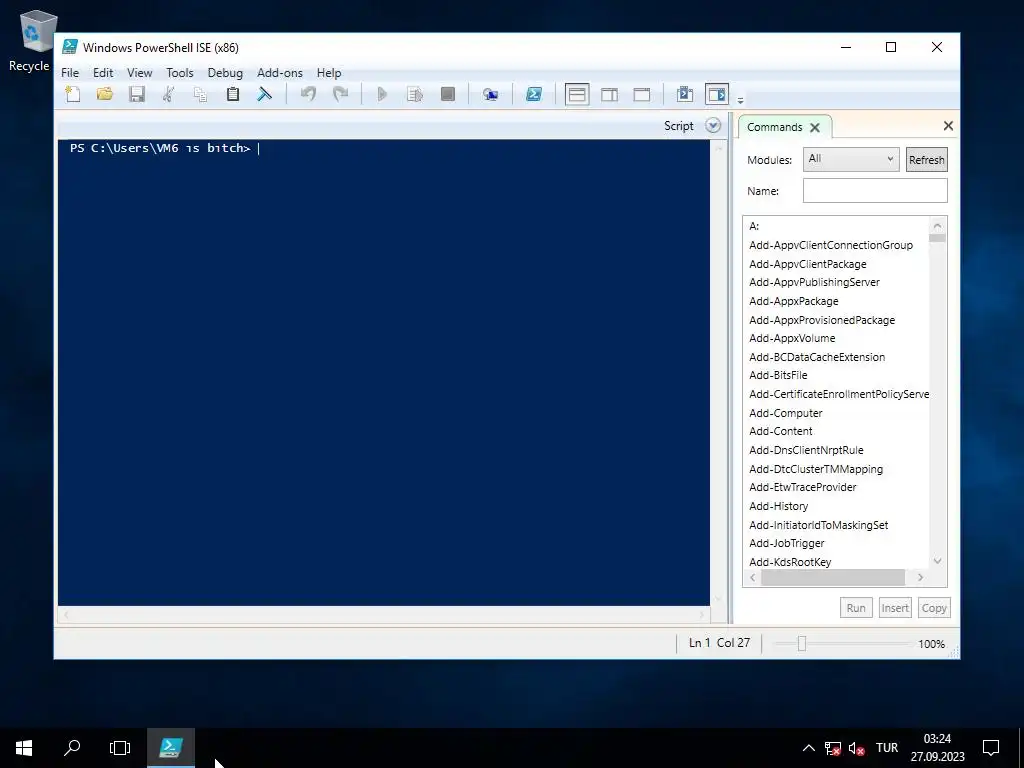Open the Add-ons menu
Screen dimensions: 1024x768
click(x=280, y=72)
